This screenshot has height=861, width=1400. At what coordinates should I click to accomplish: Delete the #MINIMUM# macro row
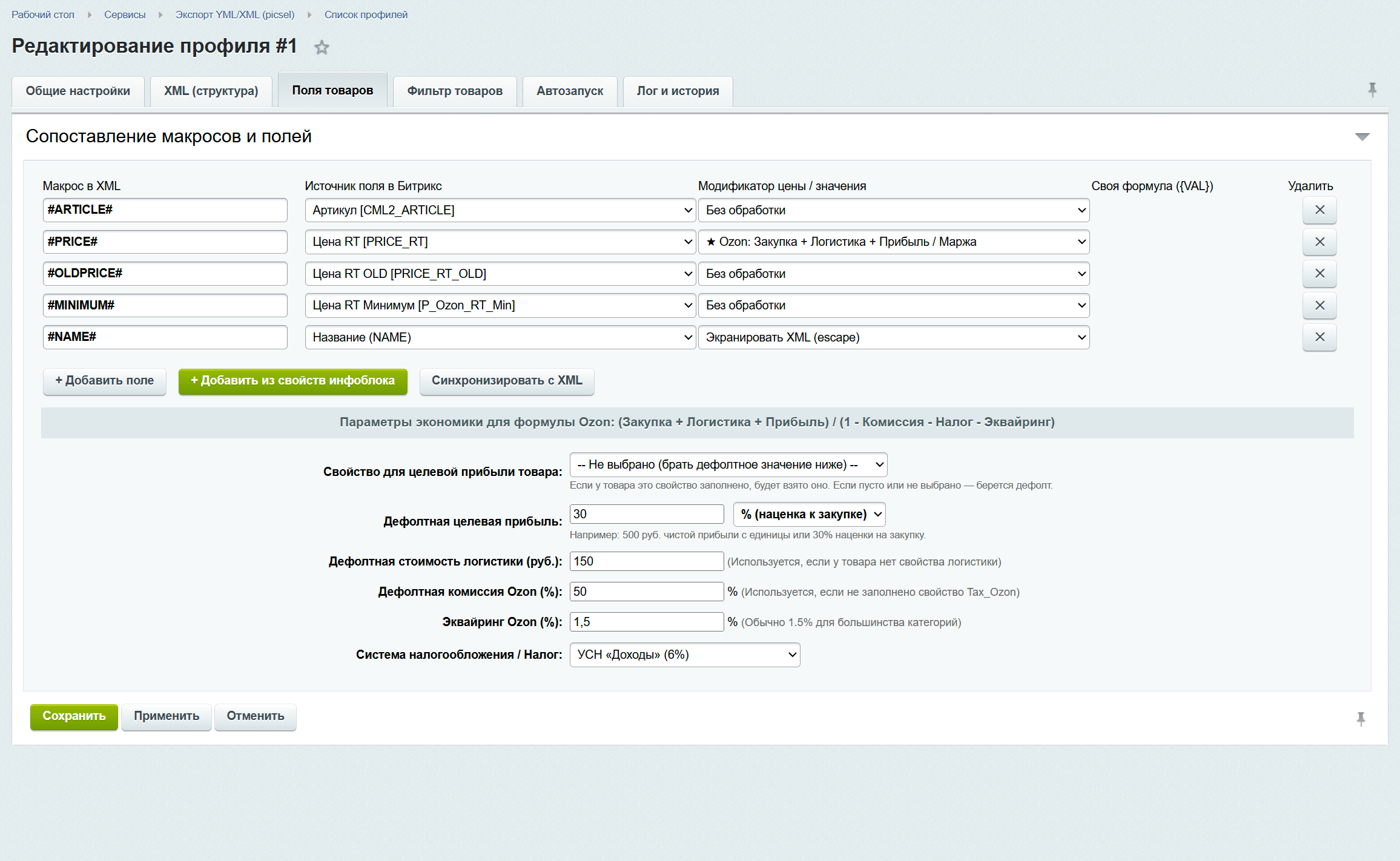click(x=1319, y=305)
